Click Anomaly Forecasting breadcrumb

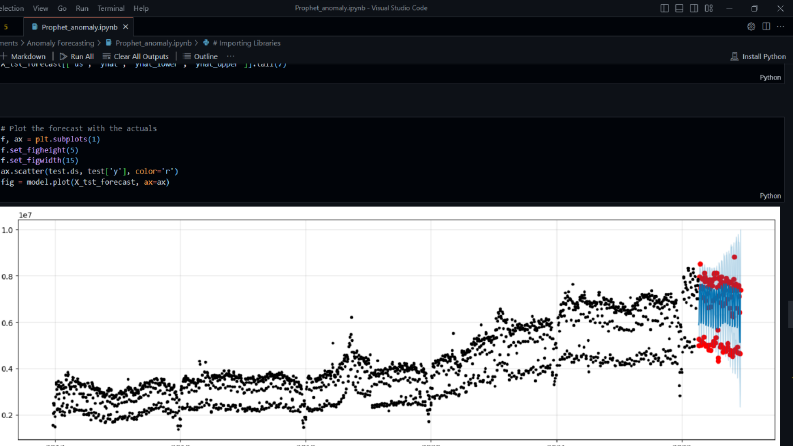coord(60,43)
